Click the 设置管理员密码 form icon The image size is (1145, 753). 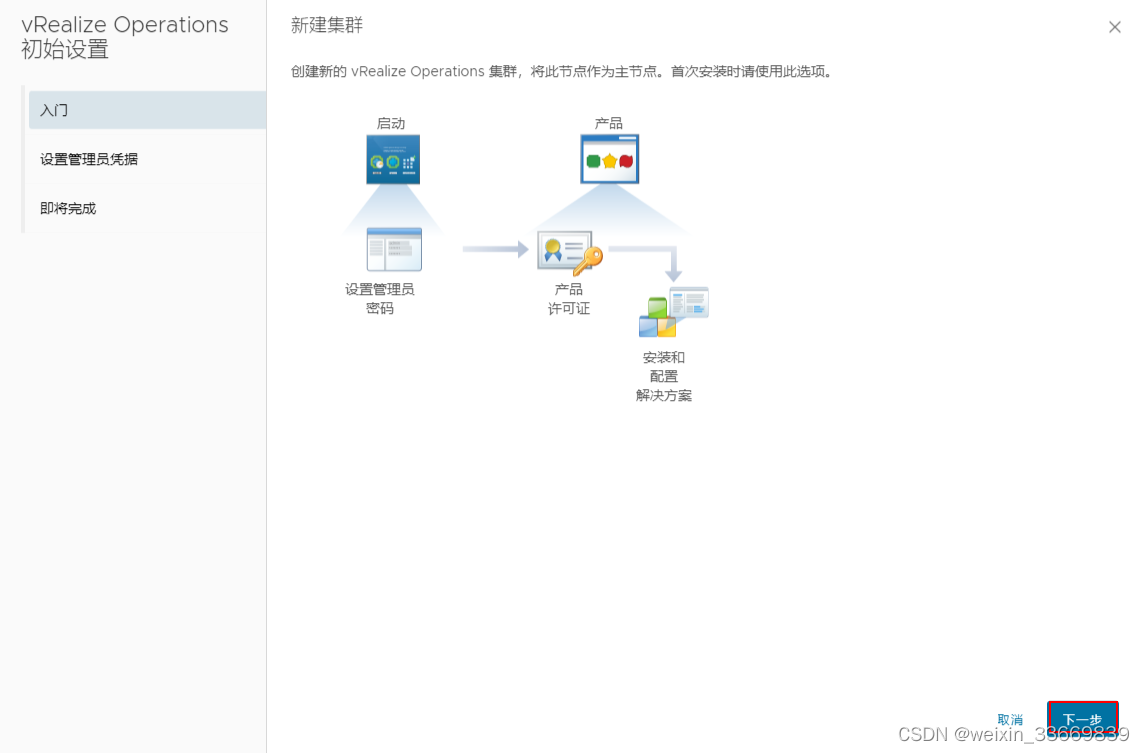point(394,249)
